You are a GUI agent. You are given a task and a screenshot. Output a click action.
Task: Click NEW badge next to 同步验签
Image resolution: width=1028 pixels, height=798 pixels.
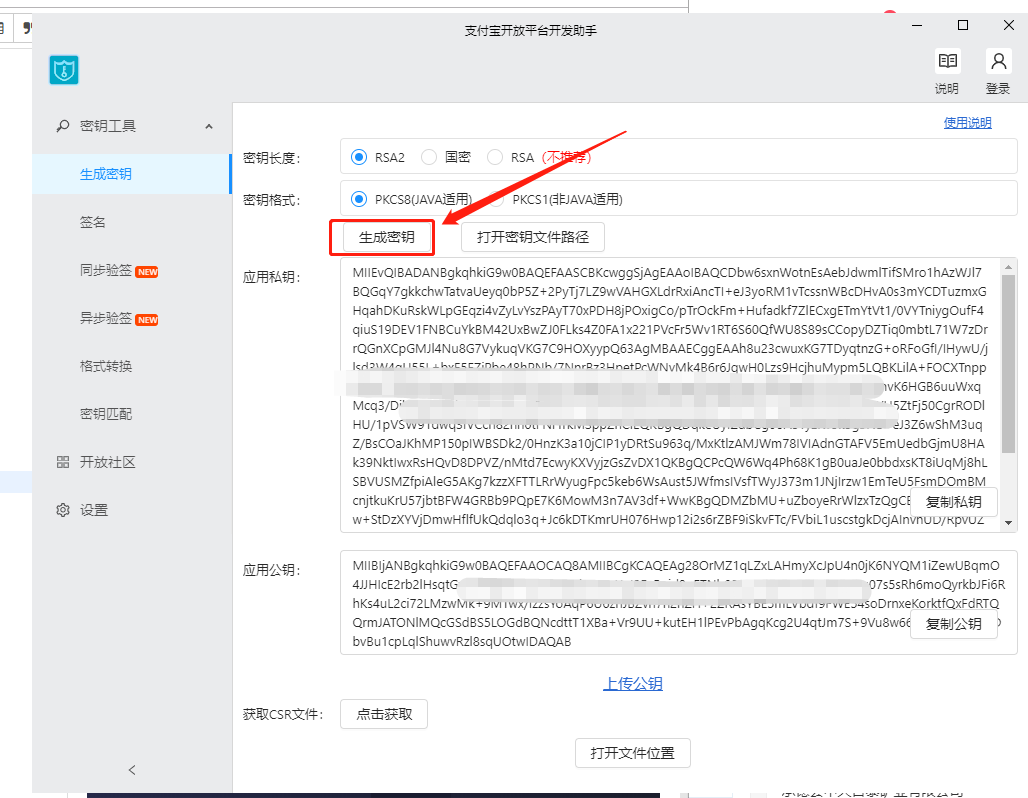click(147, 271)
